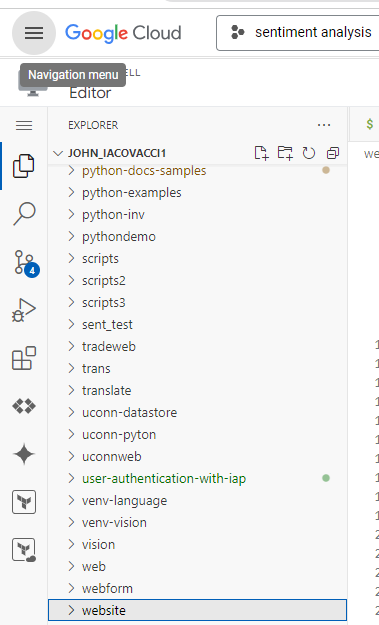This screenshot has height=625, width=379.
Task: Expand the scripts folder
Action: [71, 259]
